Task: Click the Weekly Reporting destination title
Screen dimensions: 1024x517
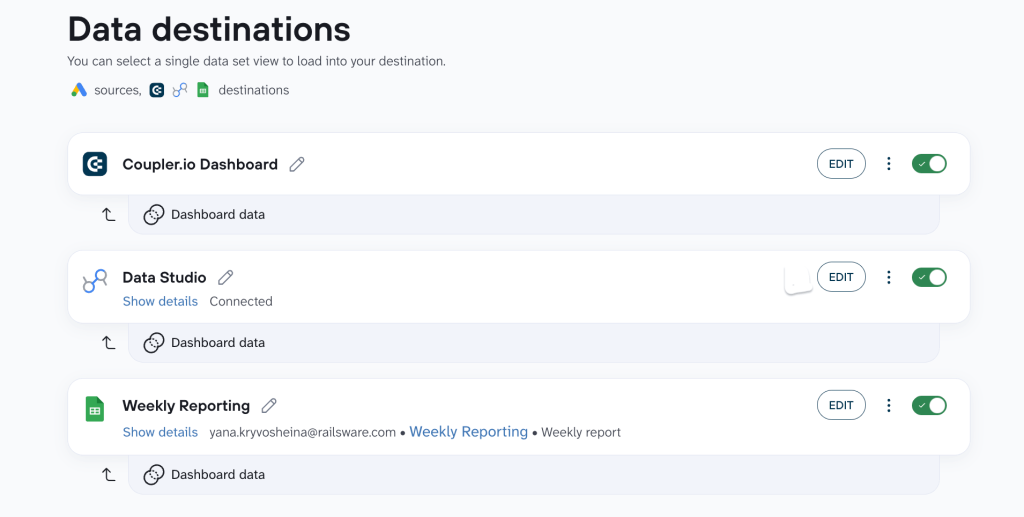Action: pyautogui.click(x=186, y=406)
